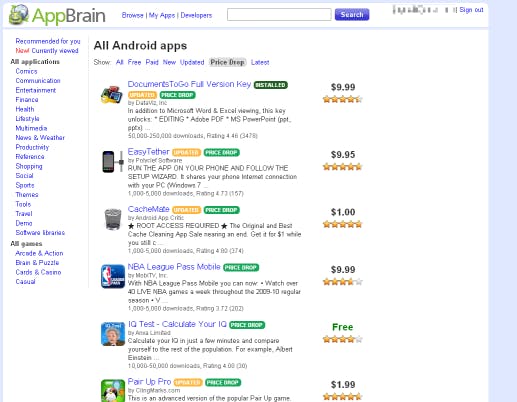Image resolution: width=517 pixels, height=402 pixels.
Task: Open the Productivity category
Action: [32, 147]
